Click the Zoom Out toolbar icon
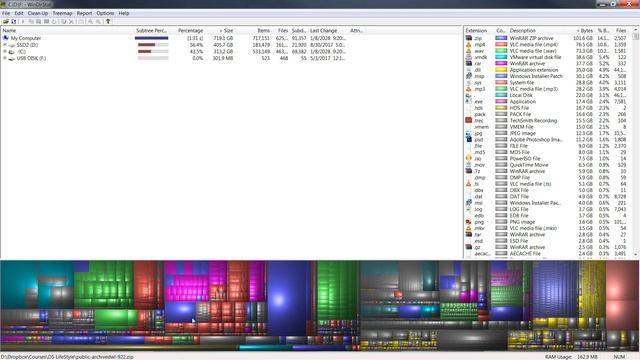 [98, 22]
